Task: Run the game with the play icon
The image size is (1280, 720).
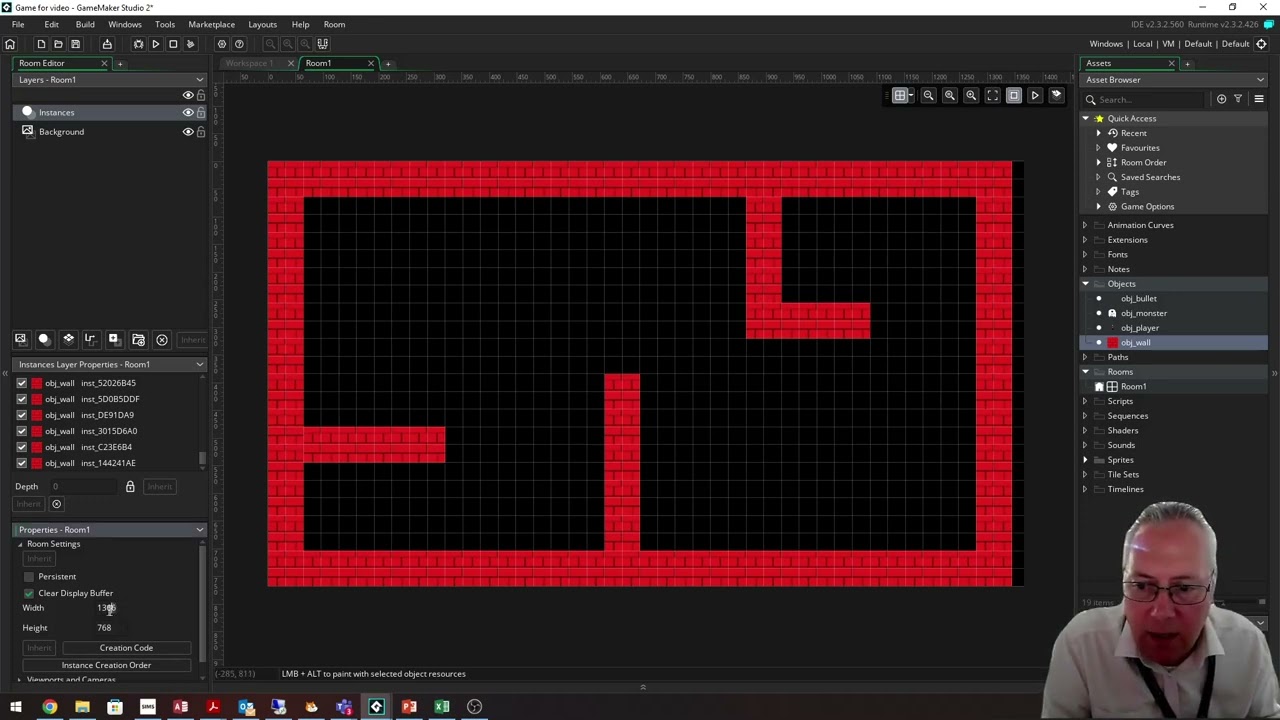Action: click(156, 44)
